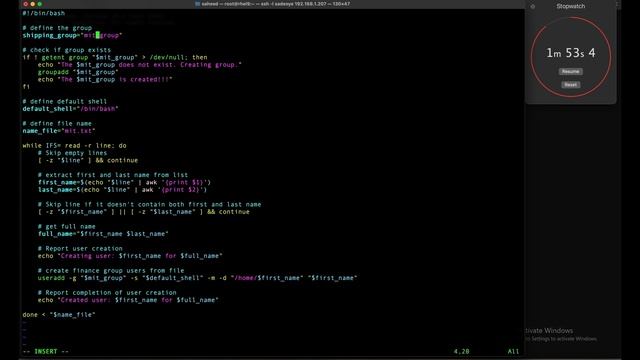The image size is (640, 360).
Task: Click the full_name assignment line
Action: coord(103,233)
